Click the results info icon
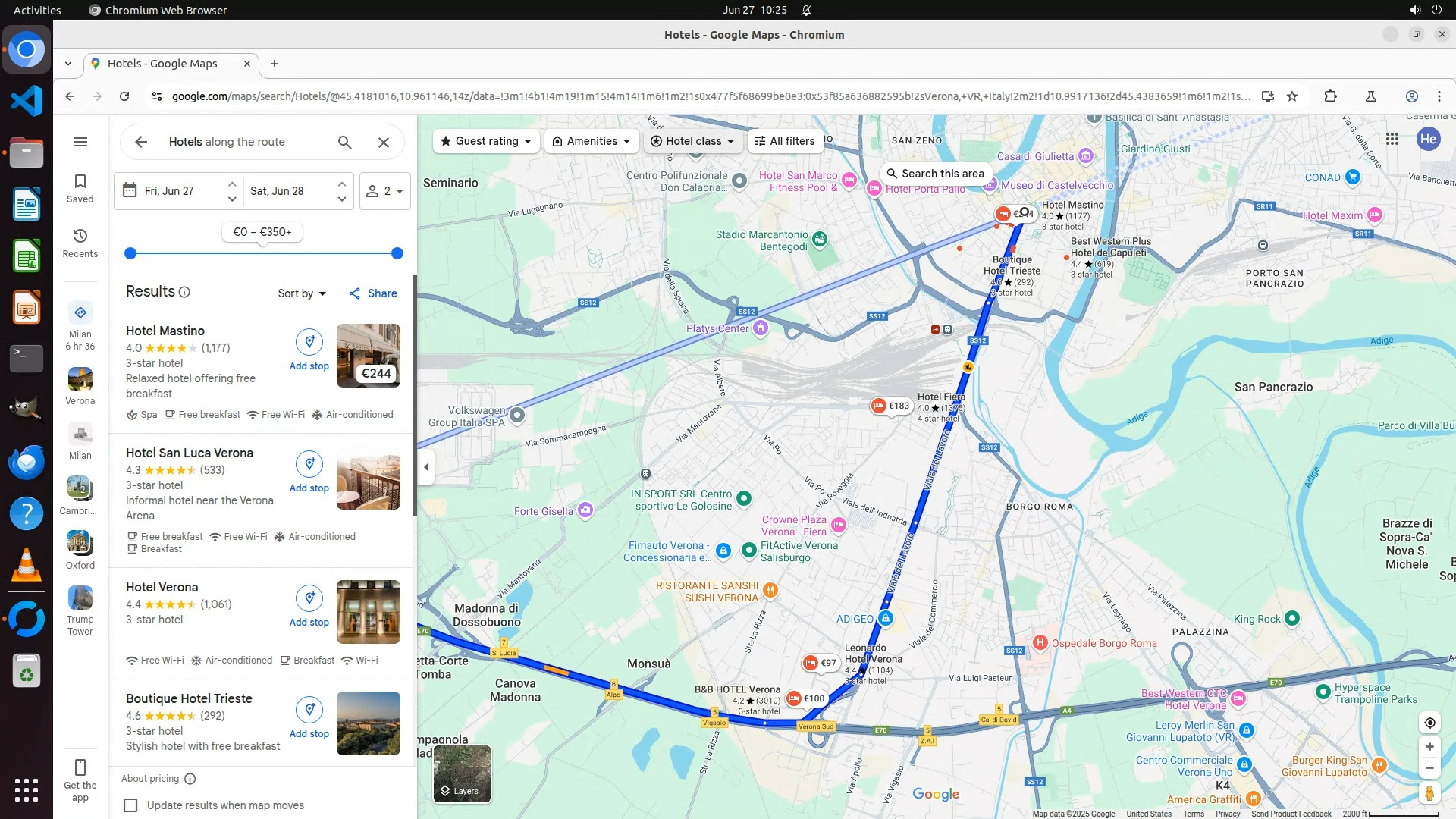The image size is (1456, 819). click(x=184, y=293)
